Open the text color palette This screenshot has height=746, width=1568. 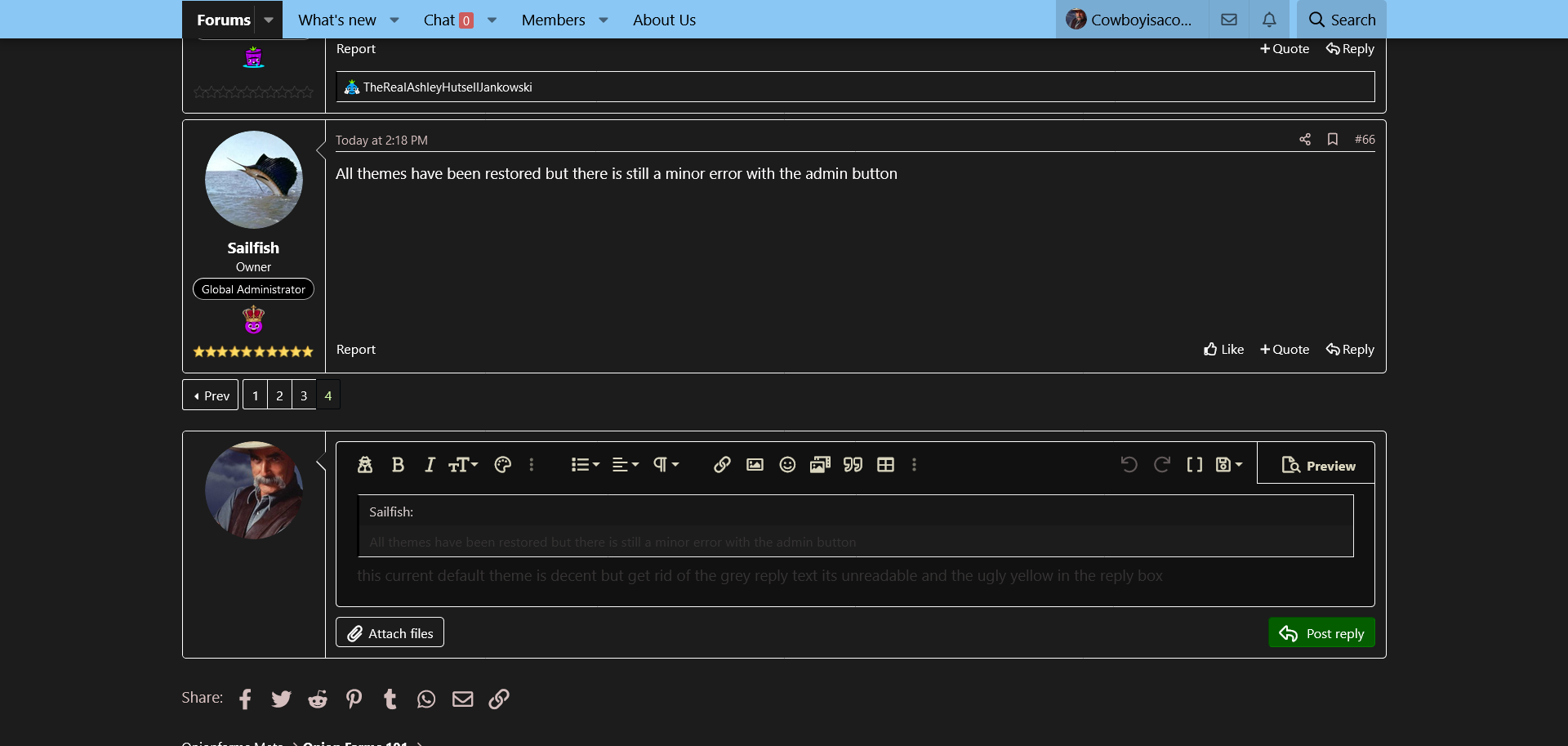point(503,465)
